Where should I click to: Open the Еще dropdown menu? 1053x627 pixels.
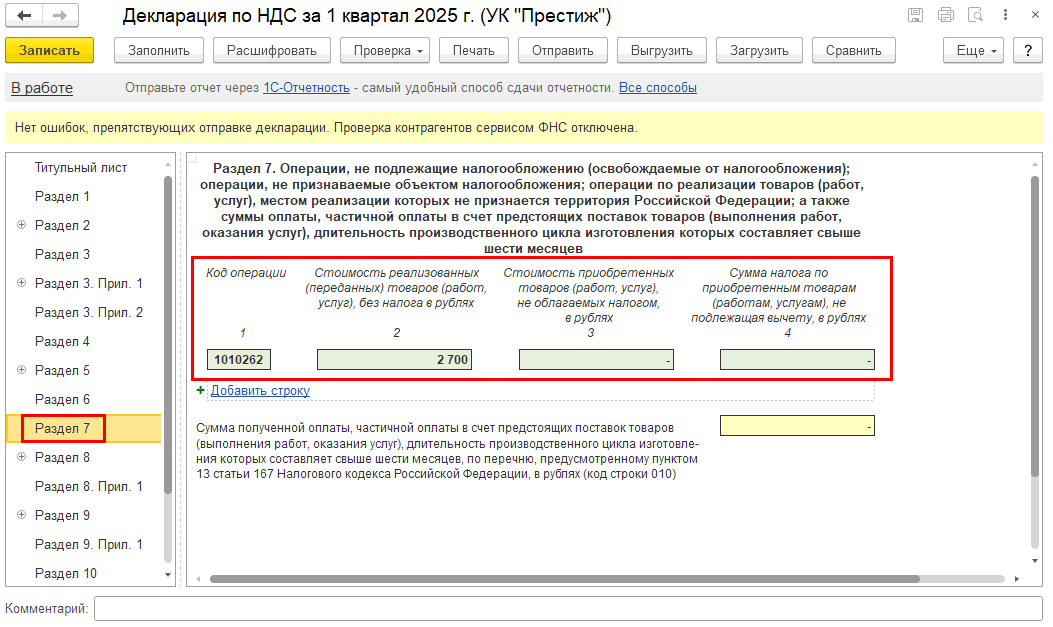(x=977, y=50)
